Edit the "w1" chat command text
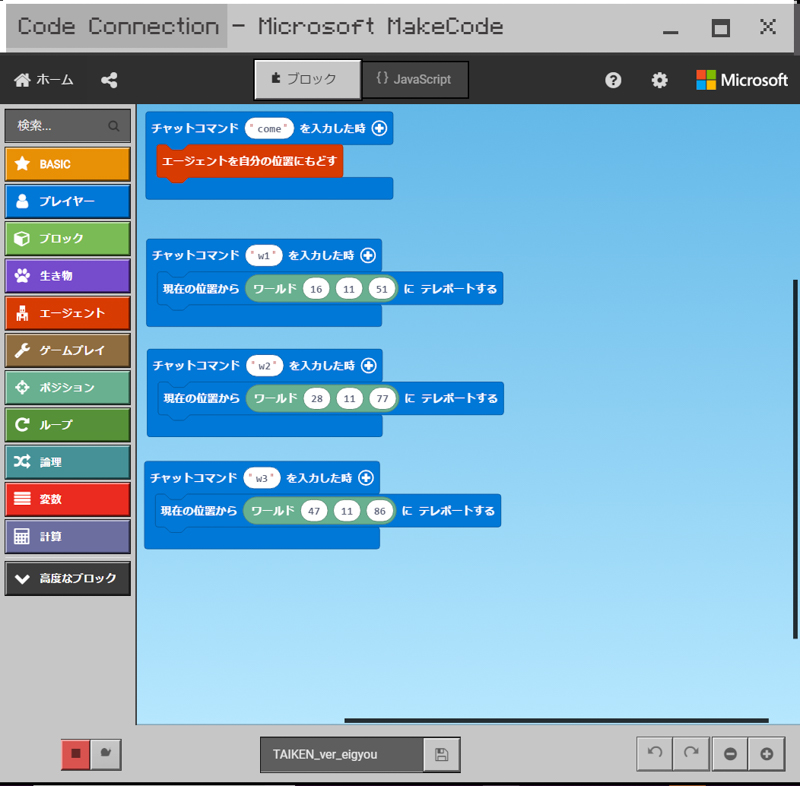This screenshot has height=786, width=800. pos(264,256)
